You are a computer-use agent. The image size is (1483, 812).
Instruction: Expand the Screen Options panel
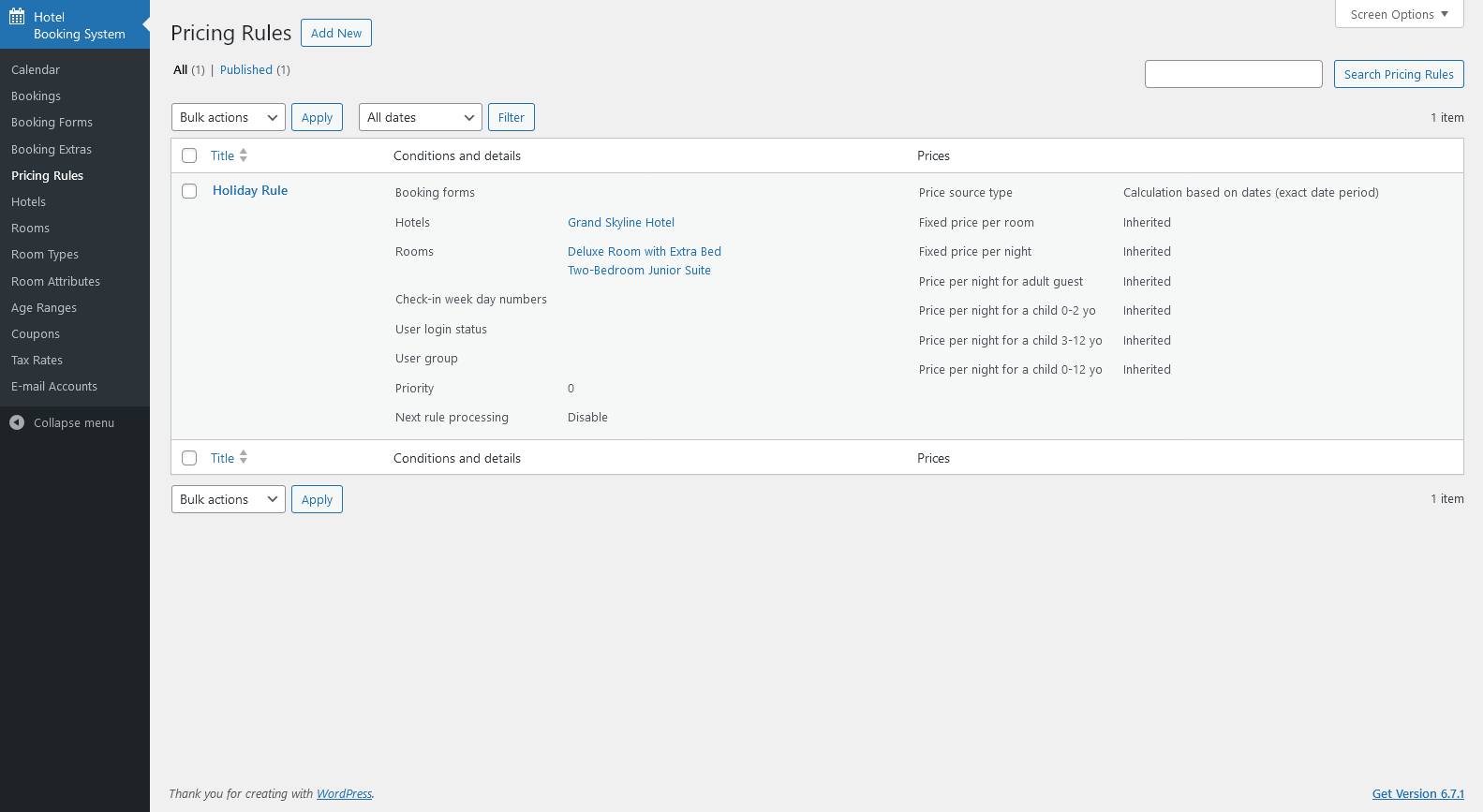(1399, 14)
